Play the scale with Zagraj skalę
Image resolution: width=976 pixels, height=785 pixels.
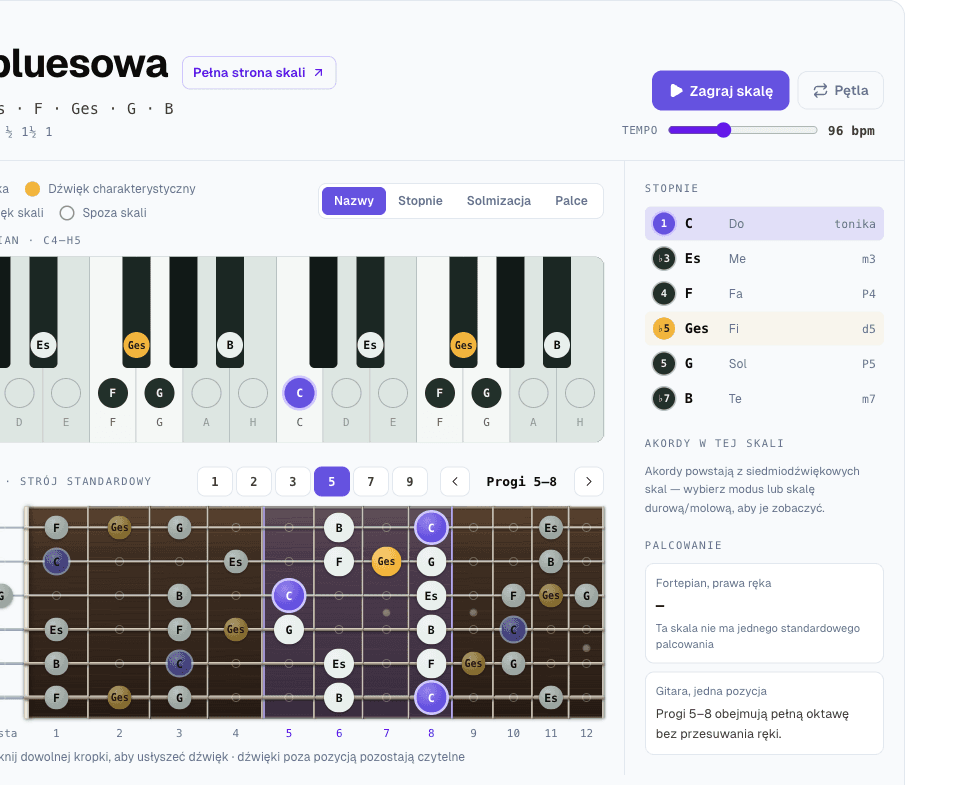(x=720, y=90)
